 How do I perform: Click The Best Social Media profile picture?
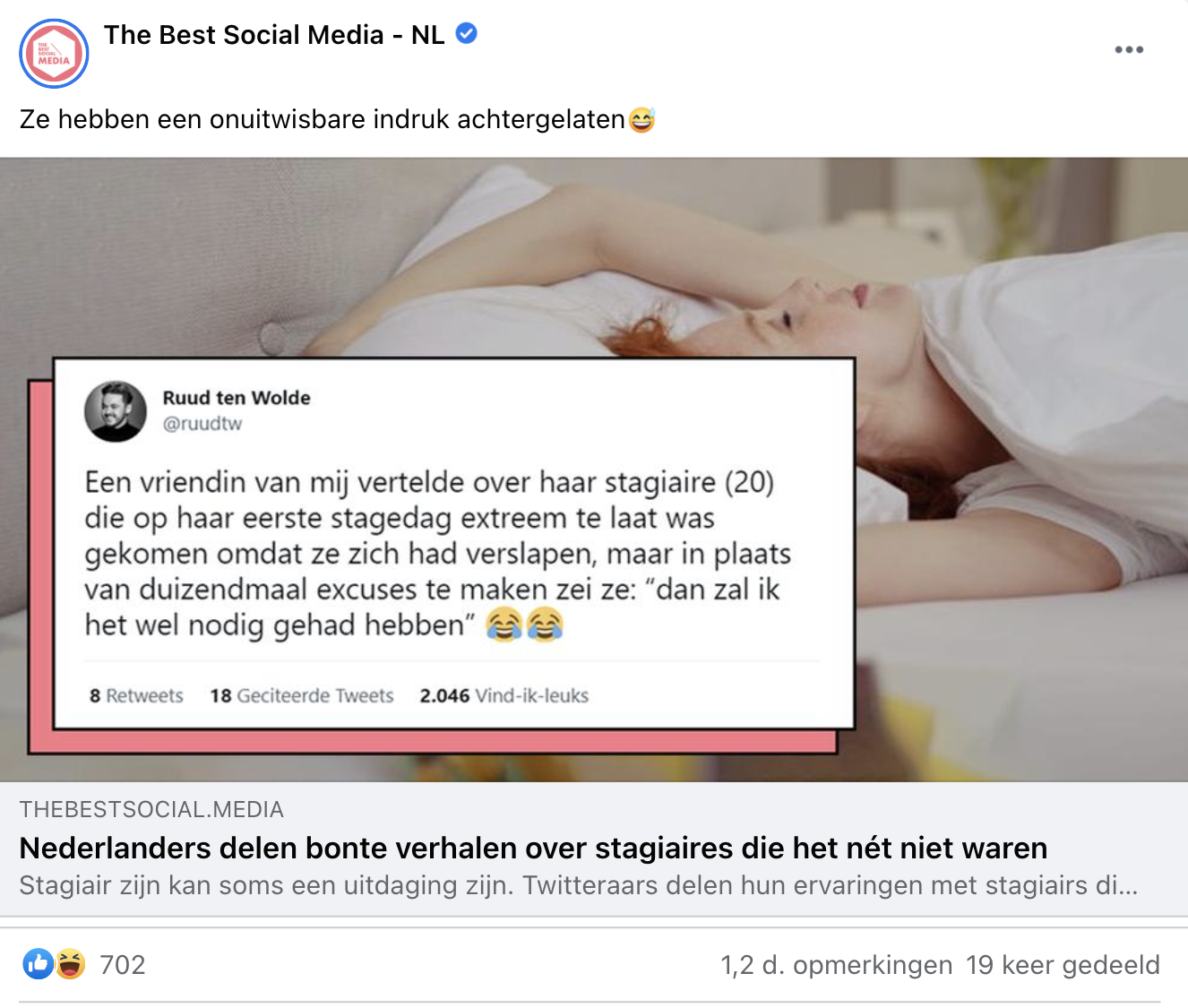tap(54, 54)
